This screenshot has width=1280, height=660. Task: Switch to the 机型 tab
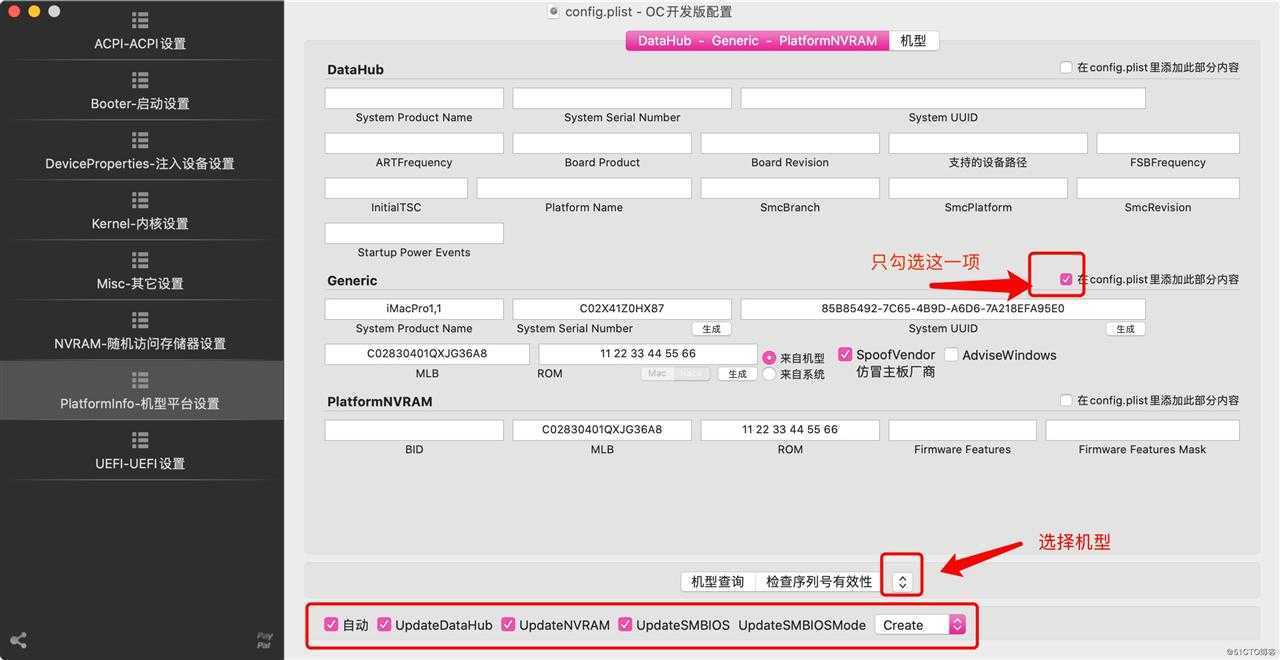pos(913,40)
